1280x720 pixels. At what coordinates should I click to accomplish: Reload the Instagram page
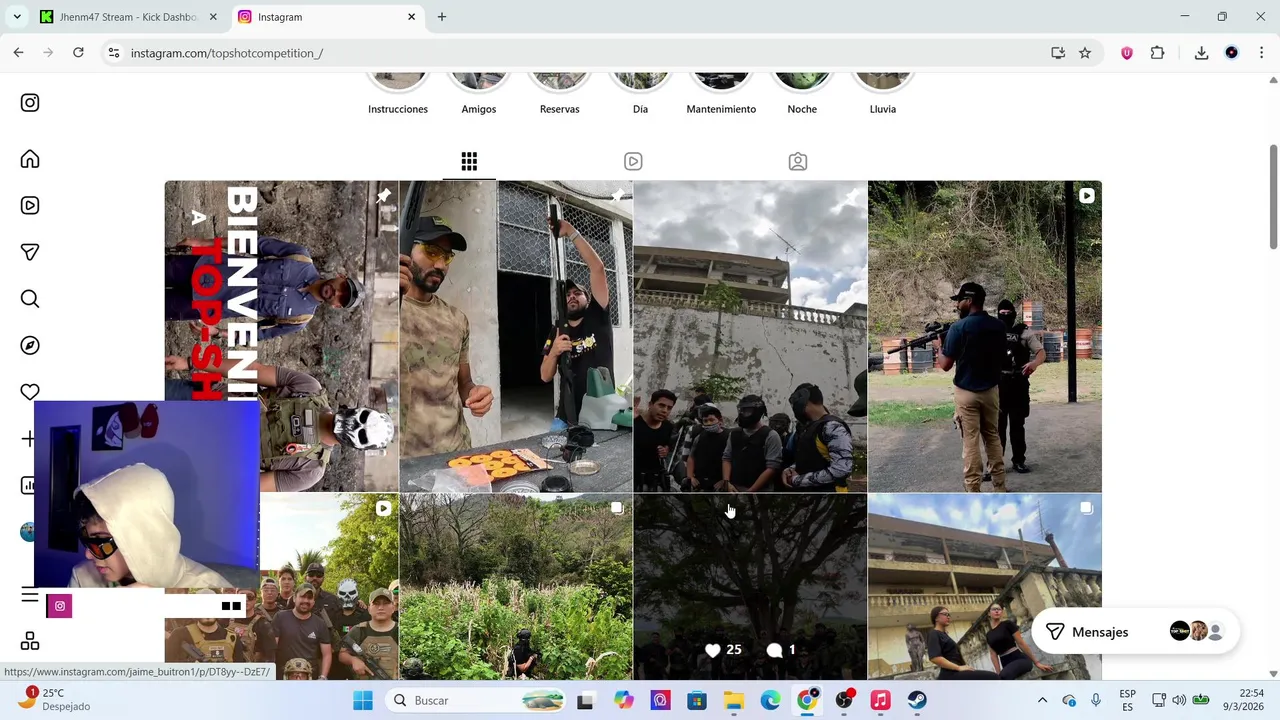click(x=78, y=53)
